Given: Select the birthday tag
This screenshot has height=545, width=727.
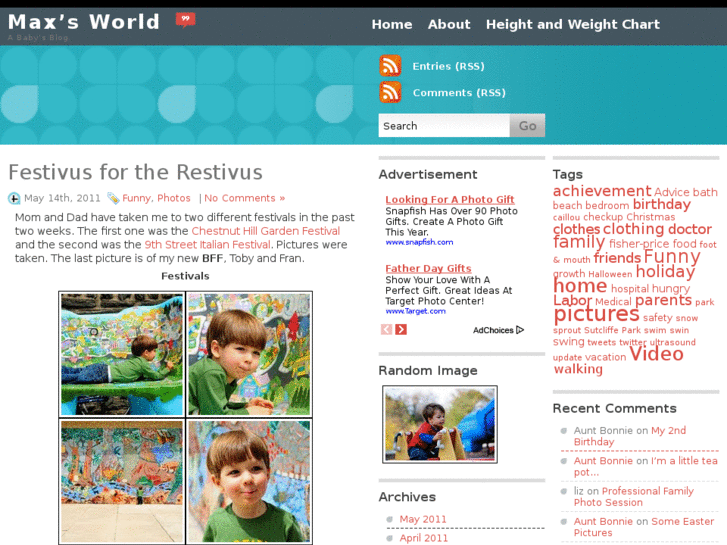Looking at the screenshot, I should pos(662,205).
